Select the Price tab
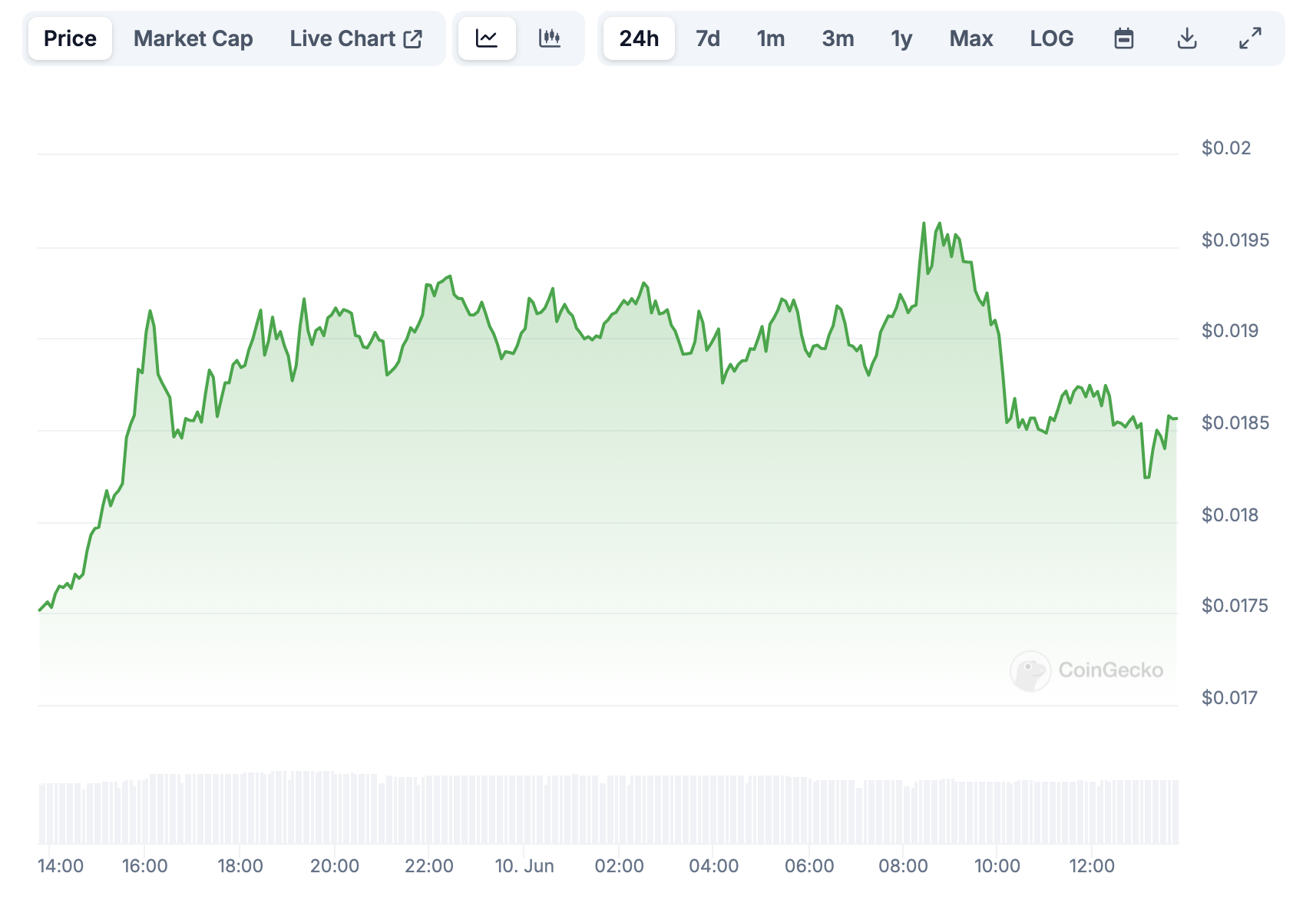 pos(70,38)
